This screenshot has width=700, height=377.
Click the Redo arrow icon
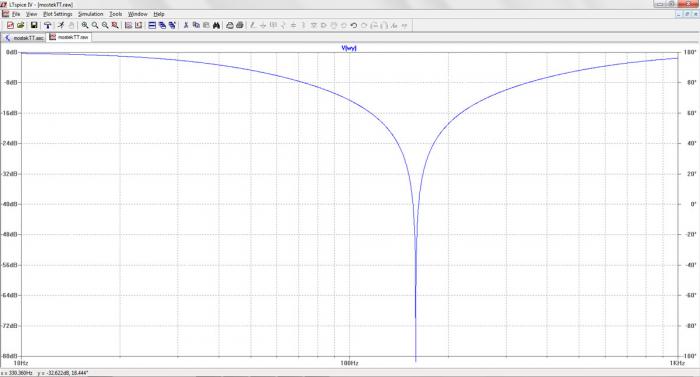point(364,25)
